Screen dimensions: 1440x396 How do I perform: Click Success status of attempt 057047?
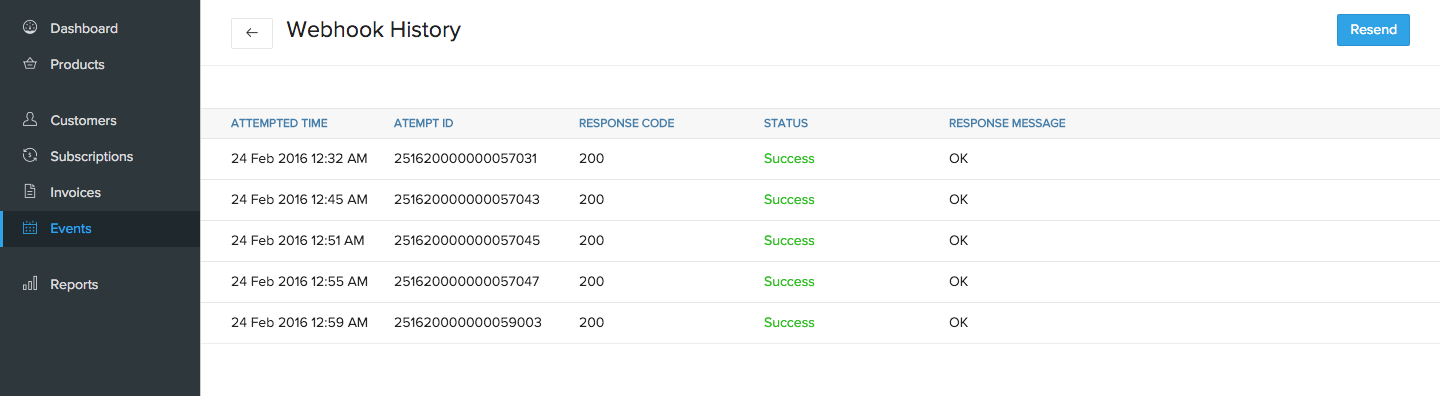789,282
